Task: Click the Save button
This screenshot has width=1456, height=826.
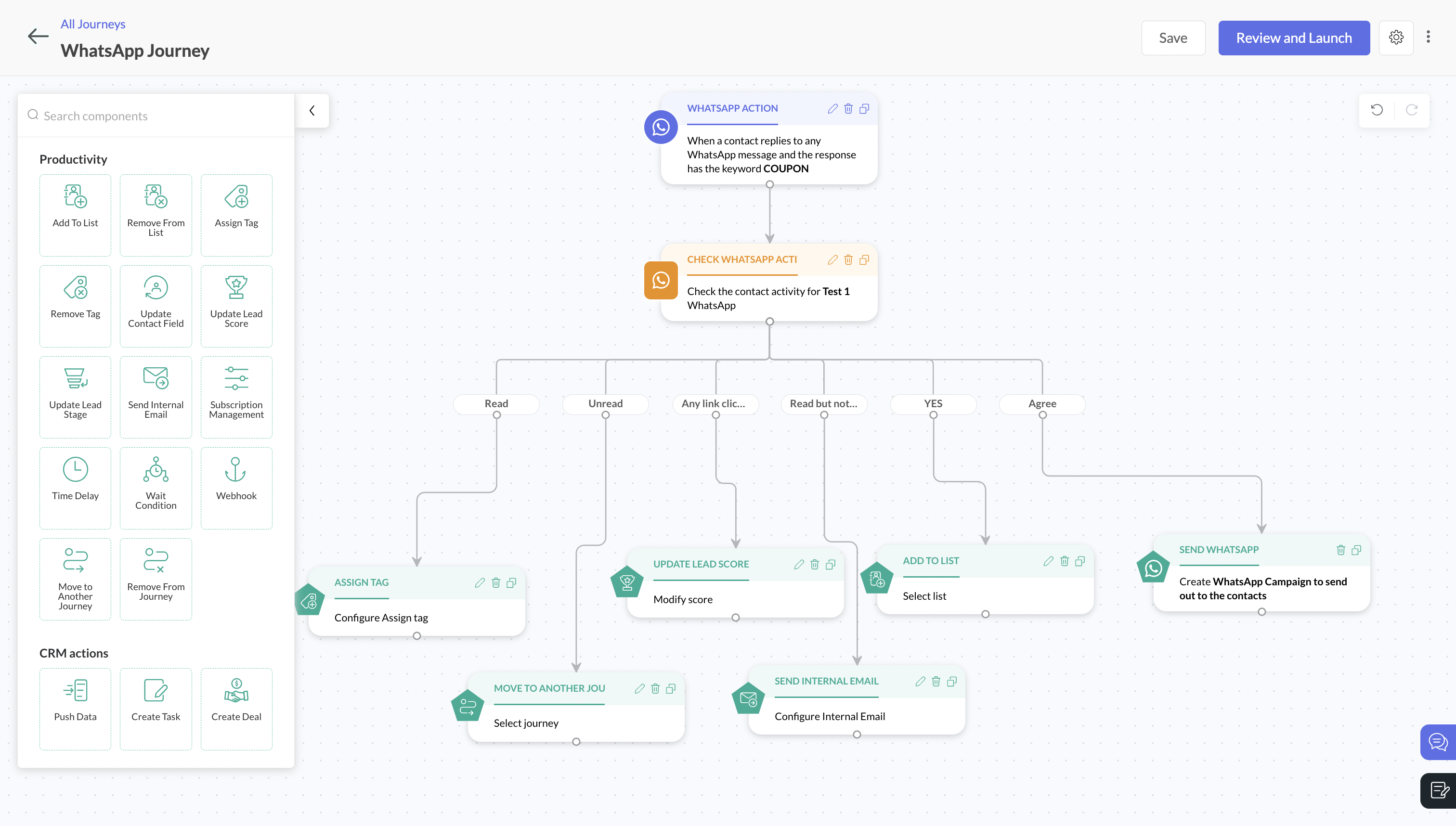Action: [x=1172, y=38]
